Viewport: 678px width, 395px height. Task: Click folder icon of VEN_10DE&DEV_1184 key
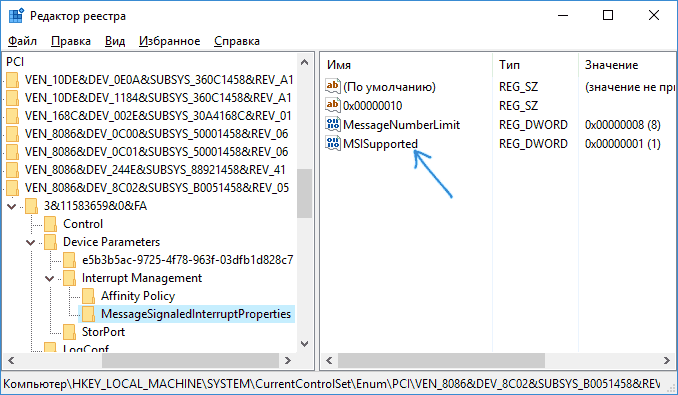(x=12, y=98)
